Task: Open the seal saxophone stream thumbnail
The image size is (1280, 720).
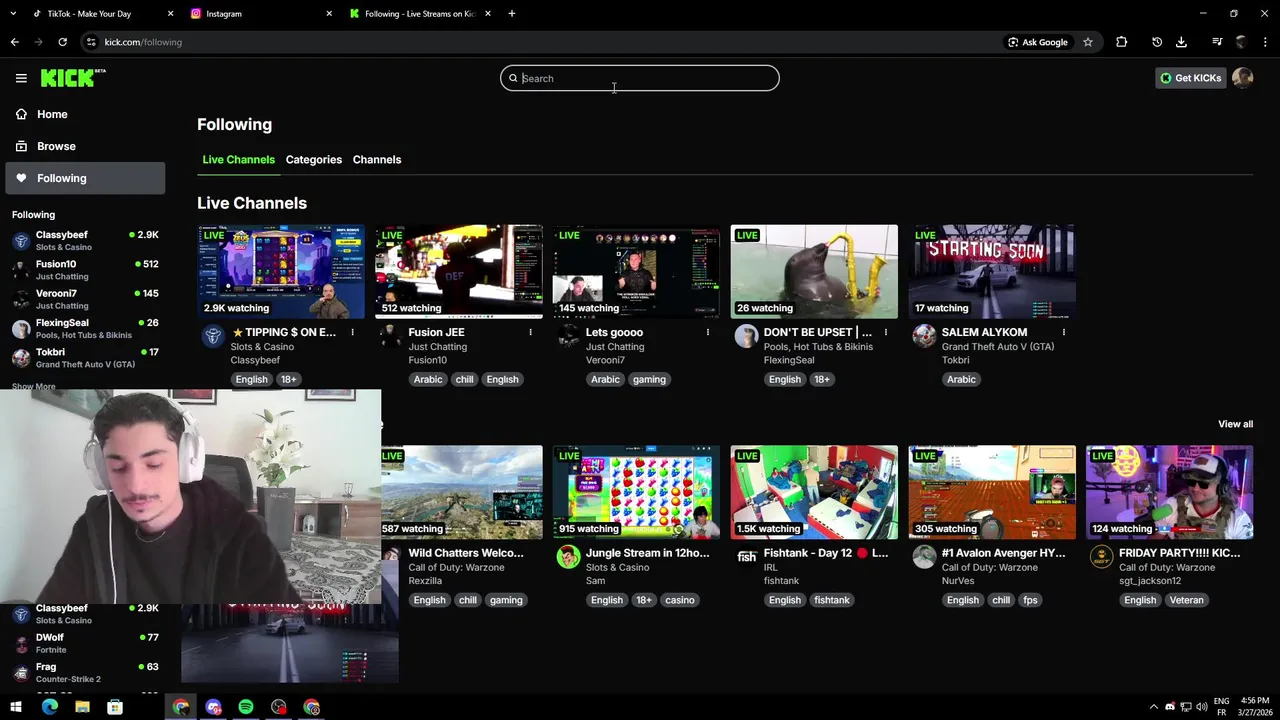Action: point(814,271)
